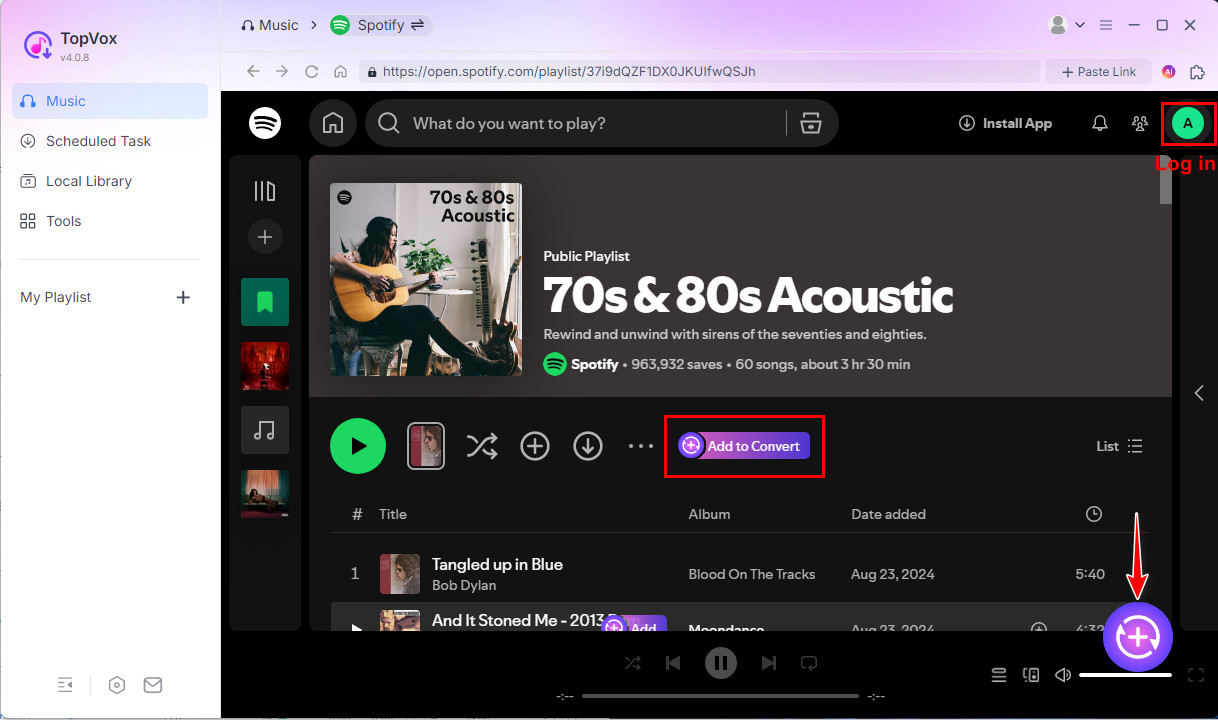Open Bob Dylan artist link

[x=464, y=585]
